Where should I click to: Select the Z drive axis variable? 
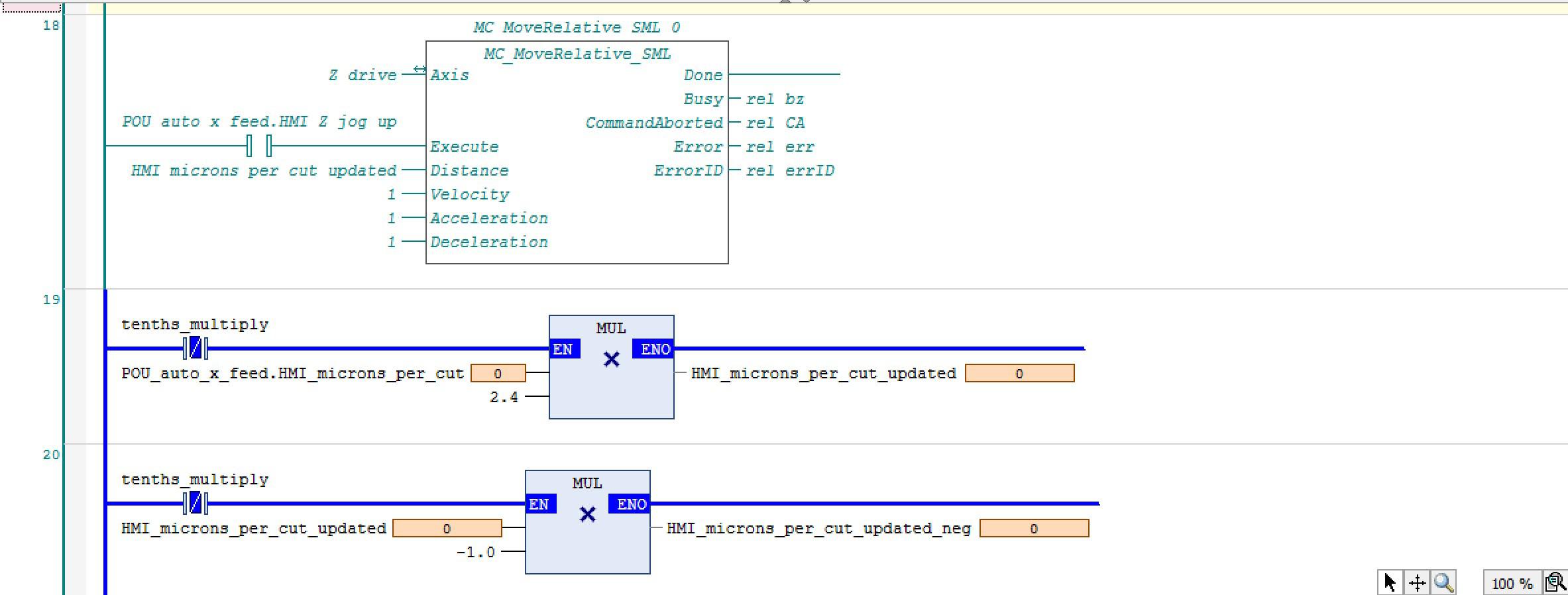coord(363,75)
